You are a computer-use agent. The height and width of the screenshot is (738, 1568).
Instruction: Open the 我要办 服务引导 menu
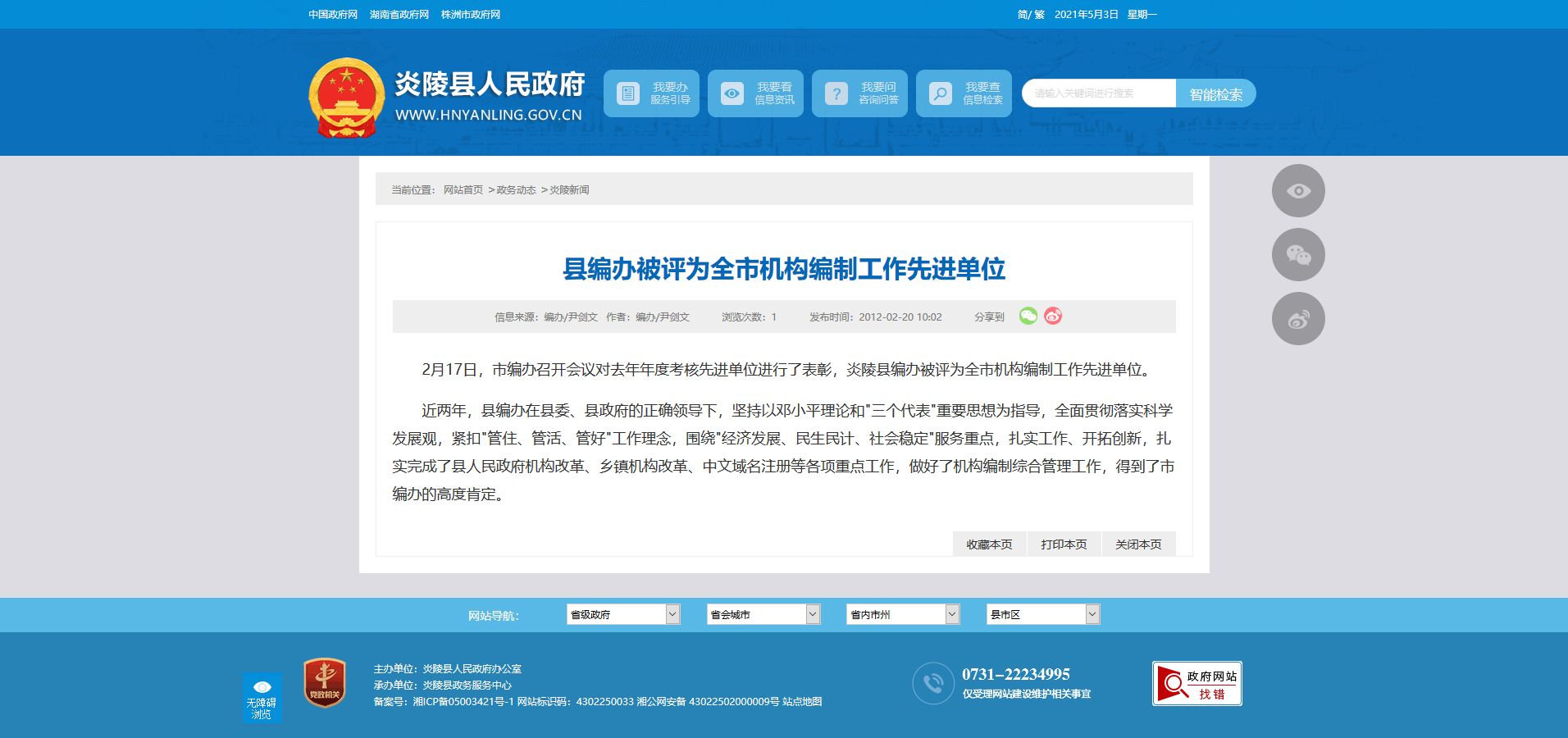(x=651, y=93)
